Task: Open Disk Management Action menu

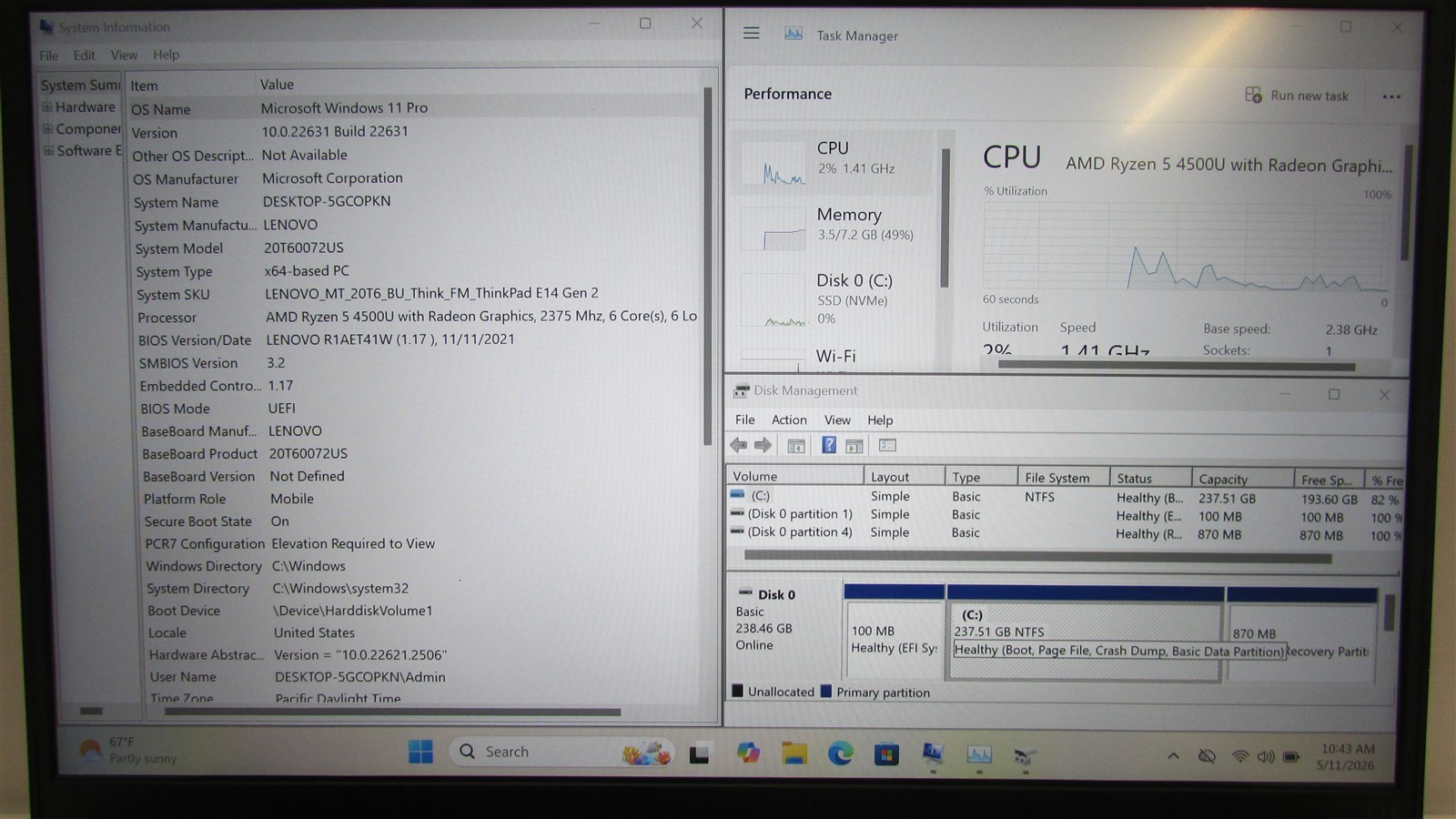Action: (x=789, y=420)
